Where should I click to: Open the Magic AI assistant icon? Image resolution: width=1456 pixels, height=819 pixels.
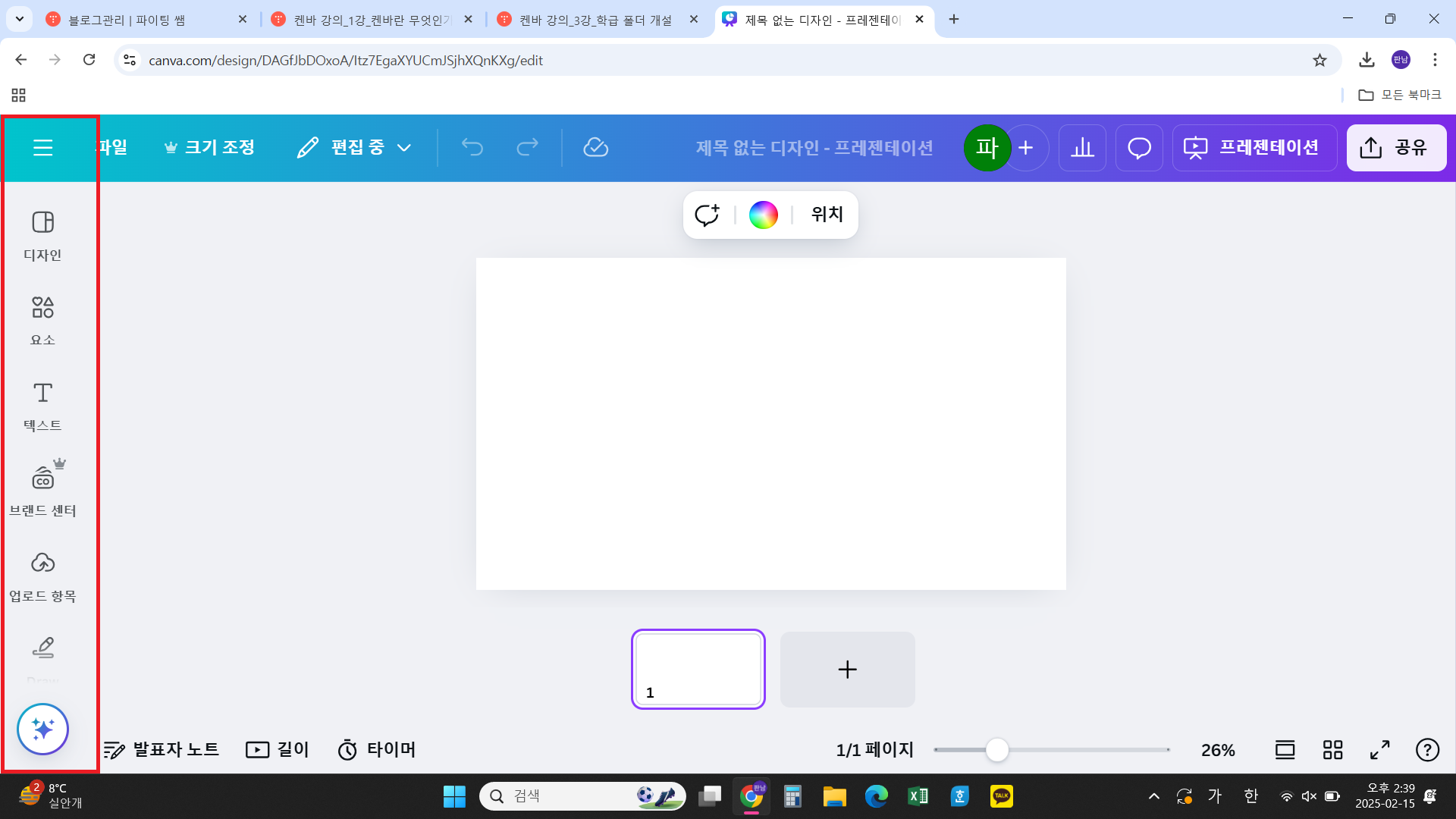click(x=42, y=729)
